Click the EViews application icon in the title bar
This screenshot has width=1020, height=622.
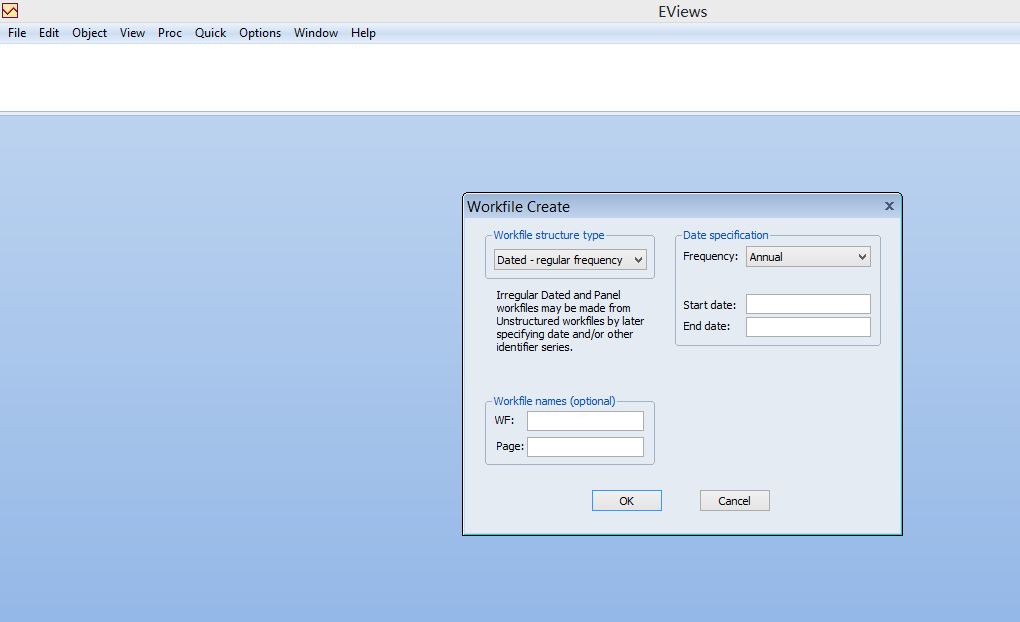[10, 10]
